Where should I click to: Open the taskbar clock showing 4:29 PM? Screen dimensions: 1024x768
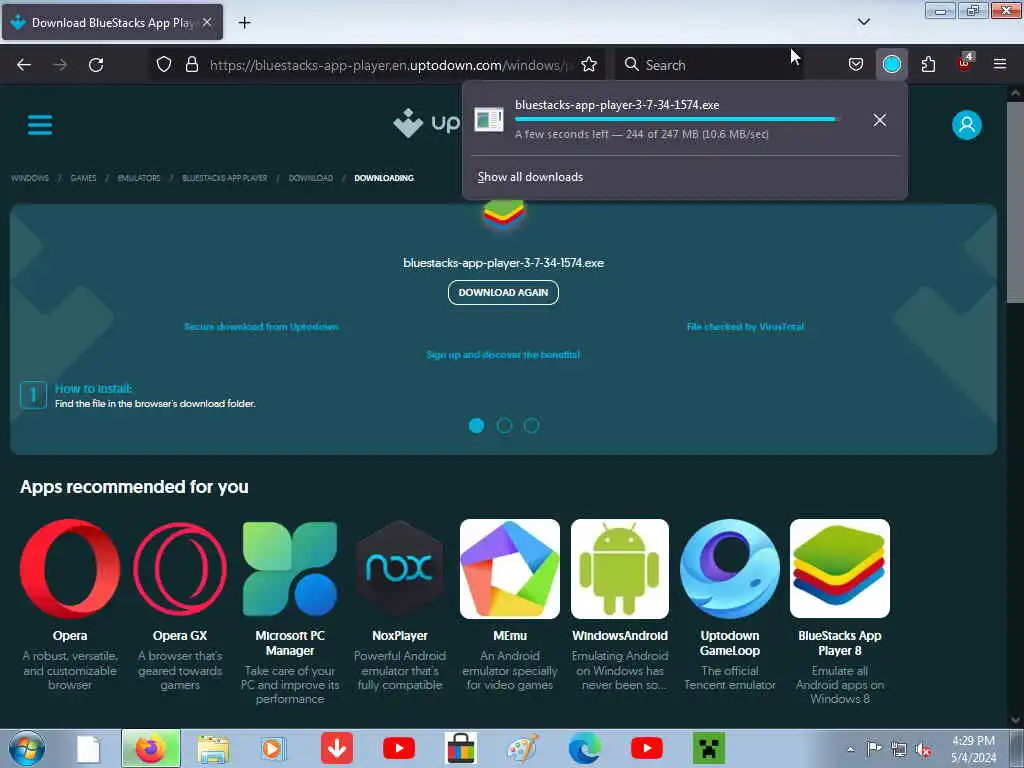(x=974, y=749)
